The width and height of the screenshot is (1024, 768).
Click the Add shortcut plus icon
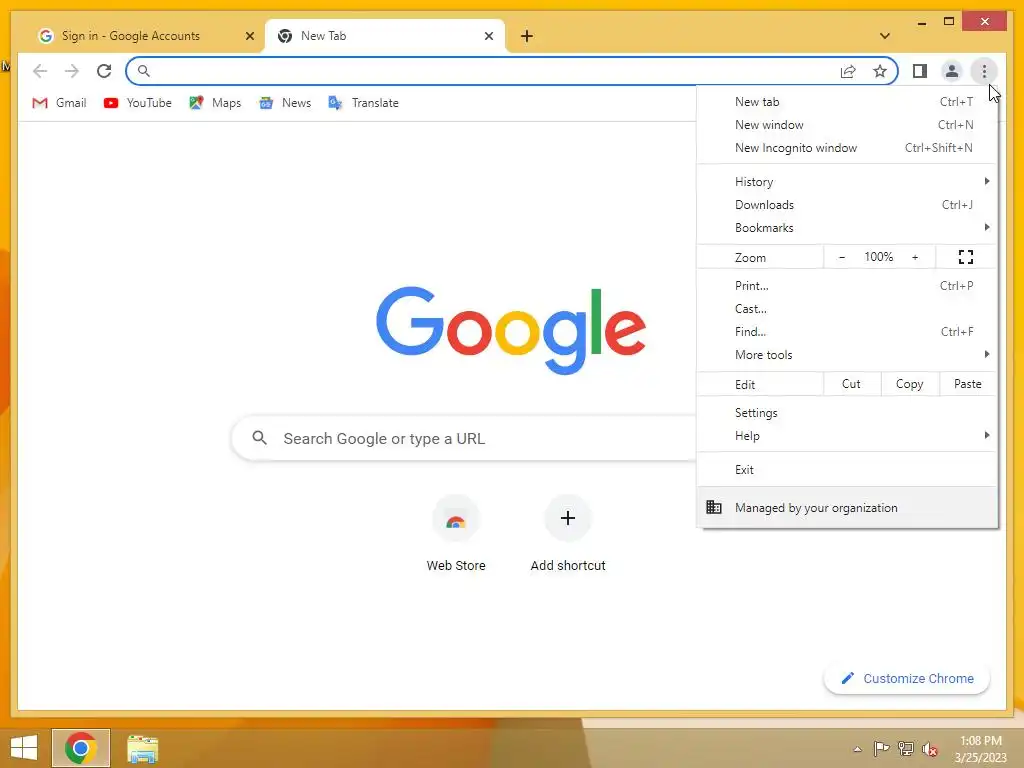coord(568,518)
